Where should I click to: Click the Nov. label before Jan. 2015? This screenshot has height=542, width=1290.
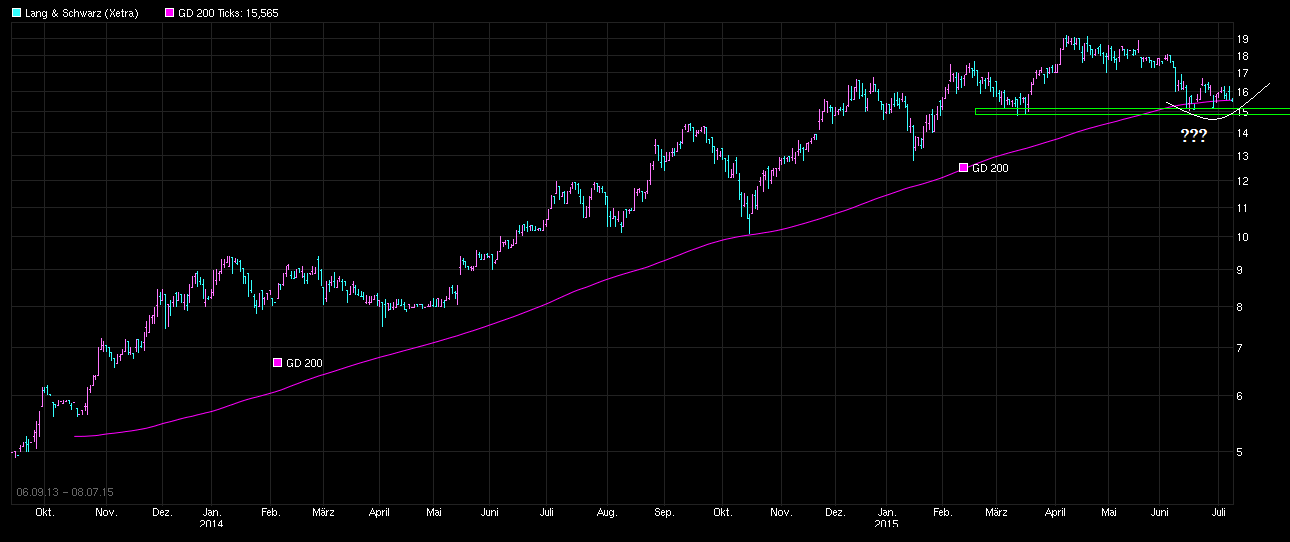pyautogui.click(x=781, y=512)
